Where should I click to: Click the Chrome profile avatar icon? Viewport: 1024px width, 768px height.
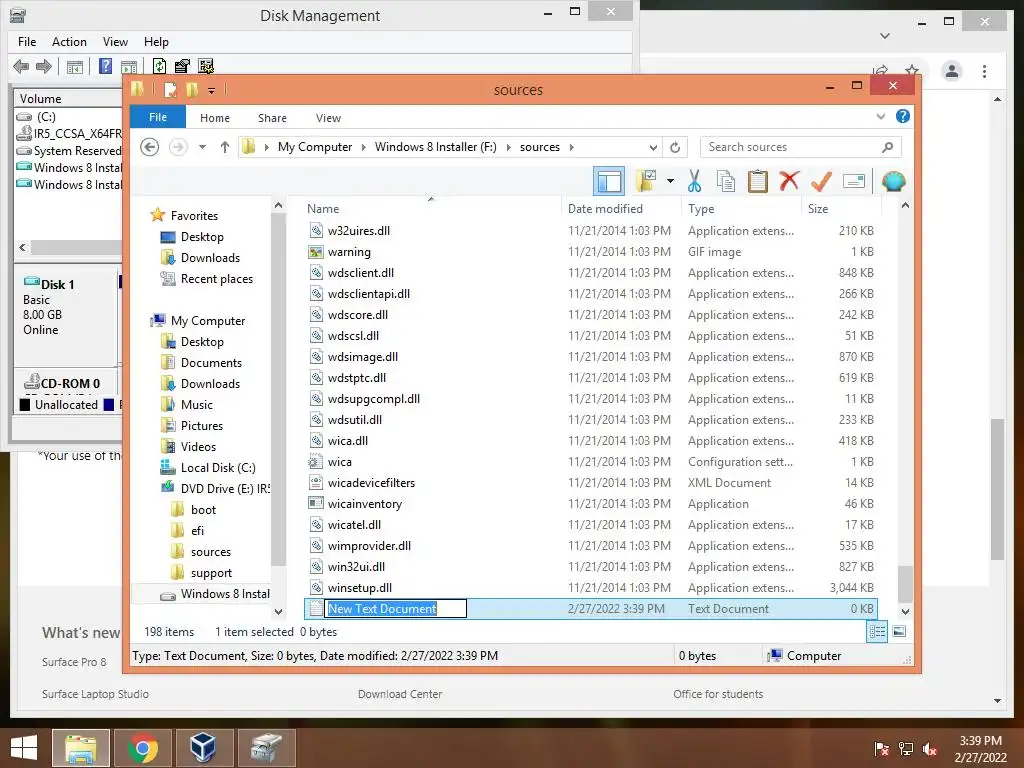[x=952, y=71]
